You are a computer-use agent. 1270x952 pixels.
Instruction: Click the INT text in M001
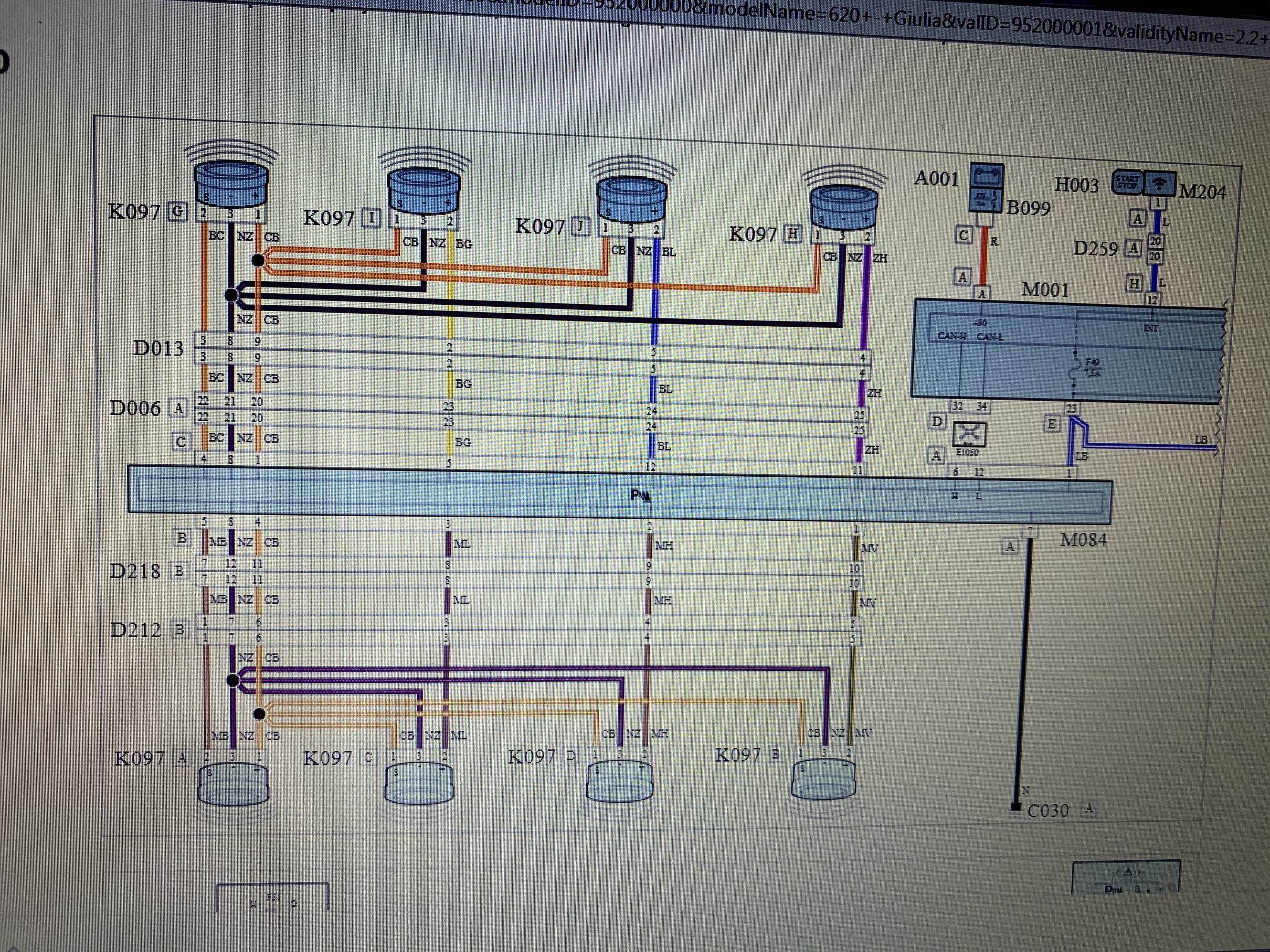coord(1150,328)
